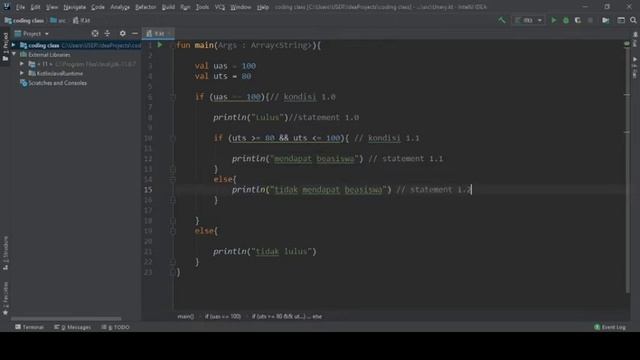This screenshot has height=360, width=640.
Task: Click the Kotlin file breadcrumb in navigation bar
Action: pyautogui.click(x=82, y=20)
